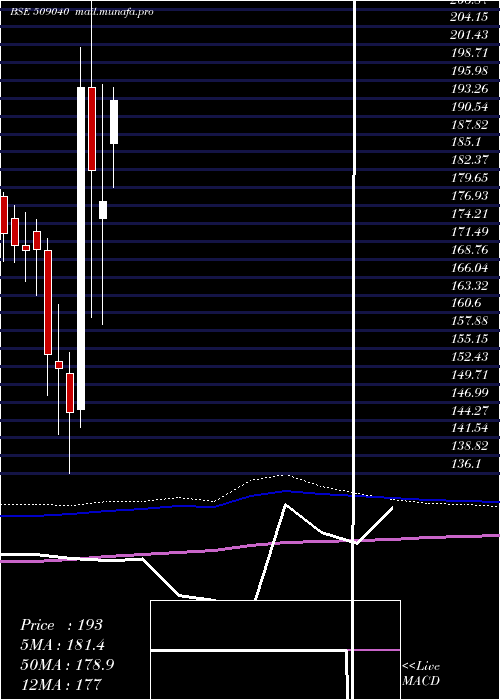500x700 pixels.
Task: Click the 185.1 price axis label
Action: pos(466,142)
